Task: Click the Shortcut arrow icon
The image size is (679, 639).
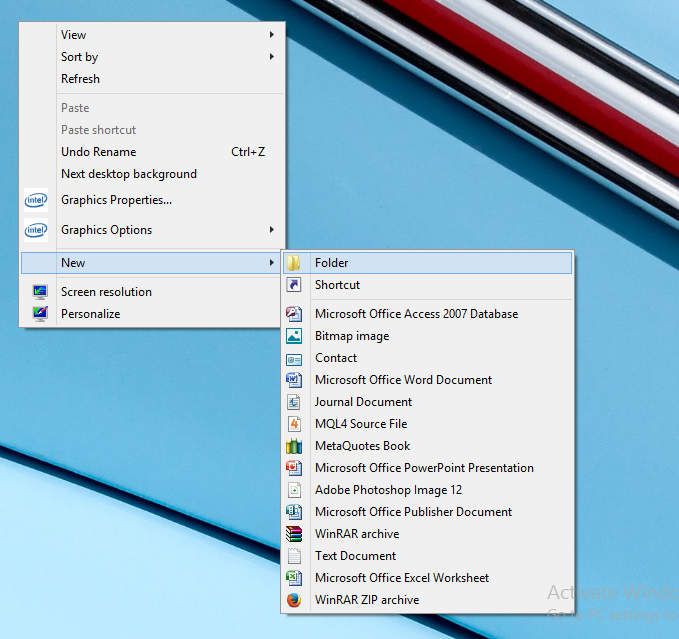Action: coord(294,285)
